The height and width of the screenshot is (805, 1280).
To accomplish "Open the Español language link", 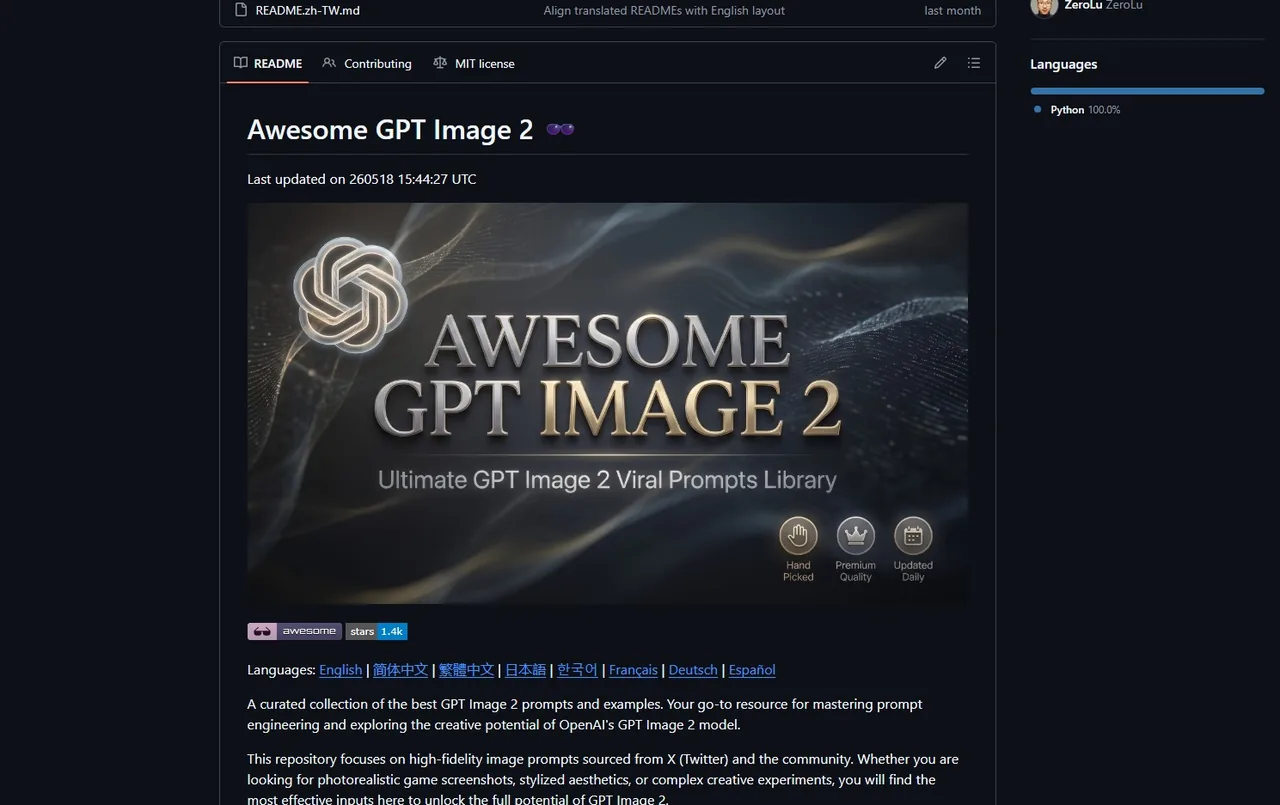I will pos(752,670).
